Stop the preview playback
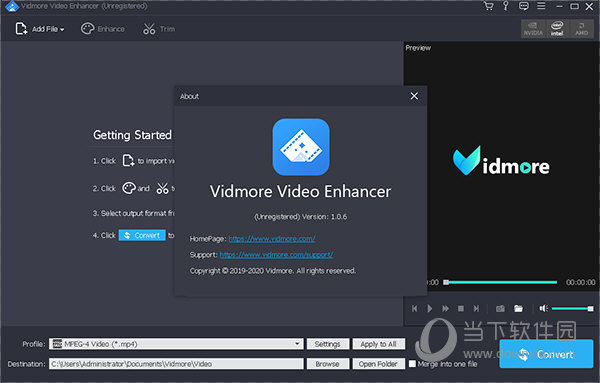This screenshot has height=383, width=600. click(461, 308)
